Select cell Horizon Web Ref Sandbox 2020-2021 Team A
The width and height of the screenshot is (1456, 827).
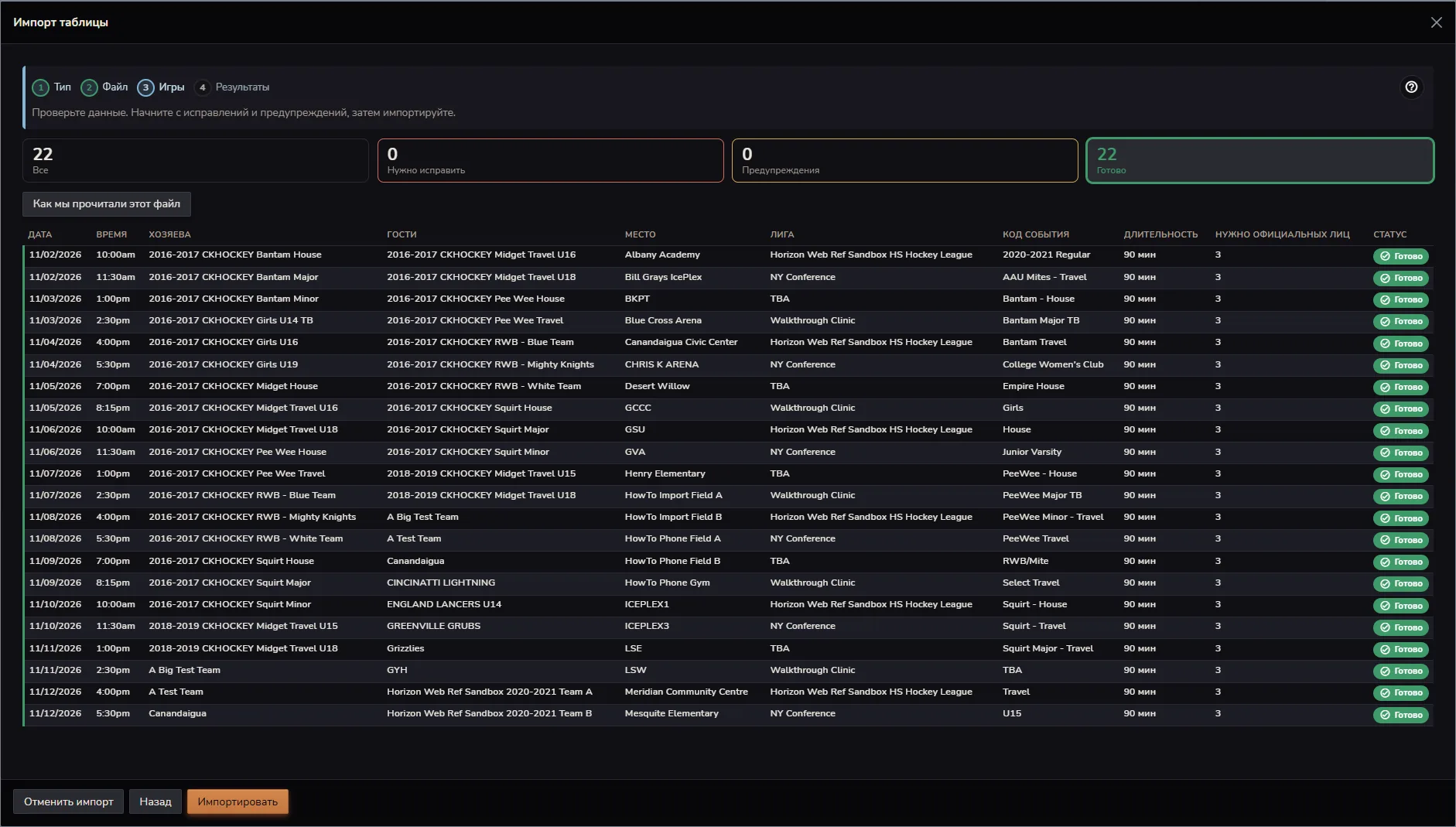tap(490, 692)
